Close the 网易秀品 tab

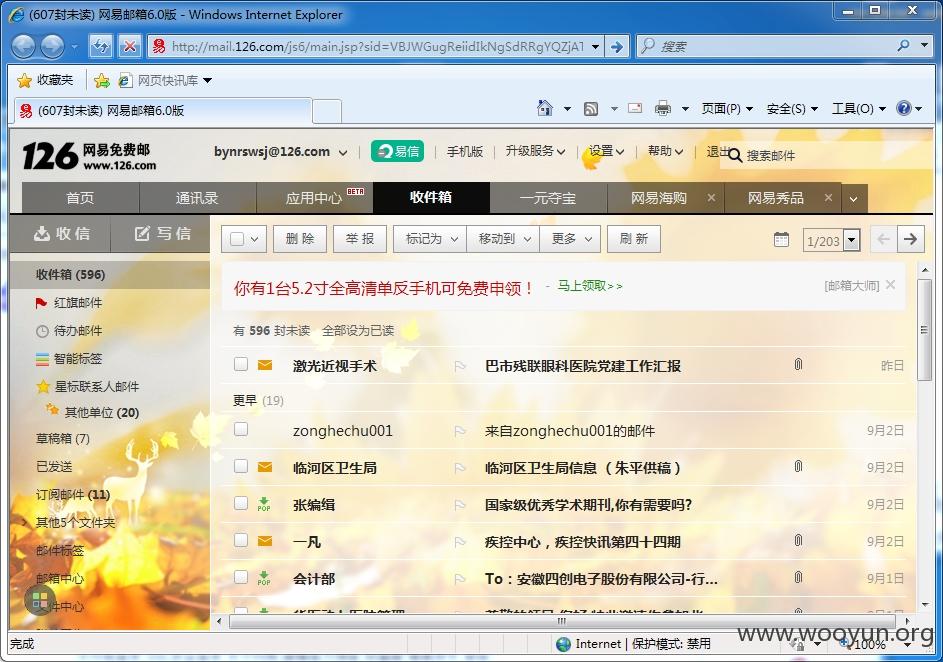pos(828,197)
